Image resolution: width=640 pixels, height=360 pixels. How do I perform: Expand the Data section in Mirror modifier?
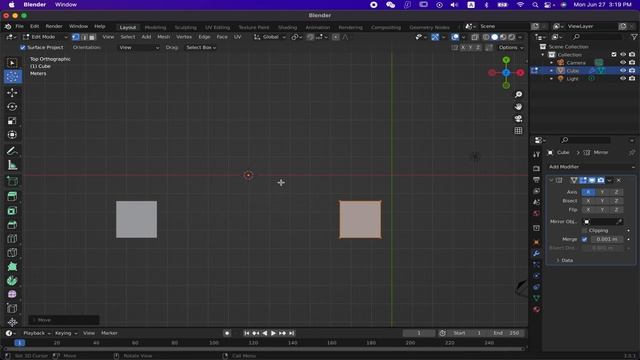[x=564, y=260]
